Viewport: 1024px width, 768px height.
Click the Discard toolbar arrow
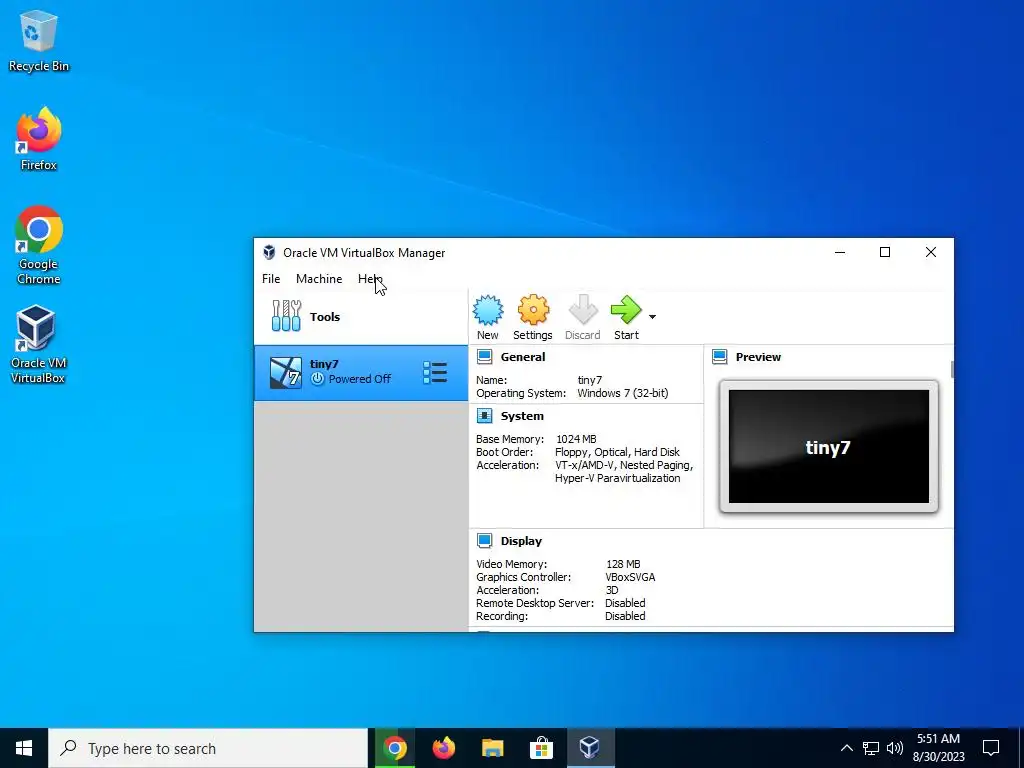click(x=583, y=310)
